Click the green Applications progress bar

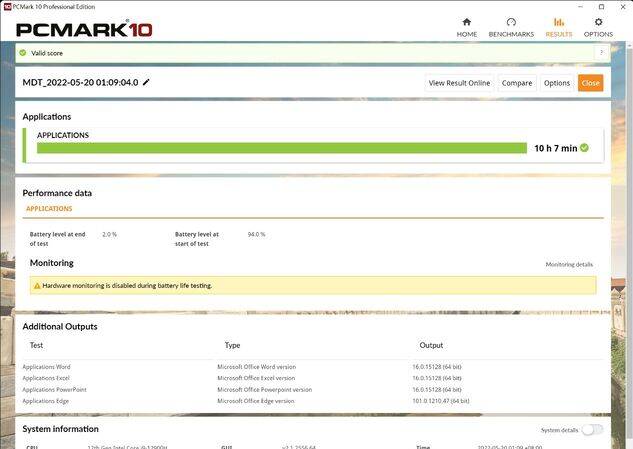282,148
